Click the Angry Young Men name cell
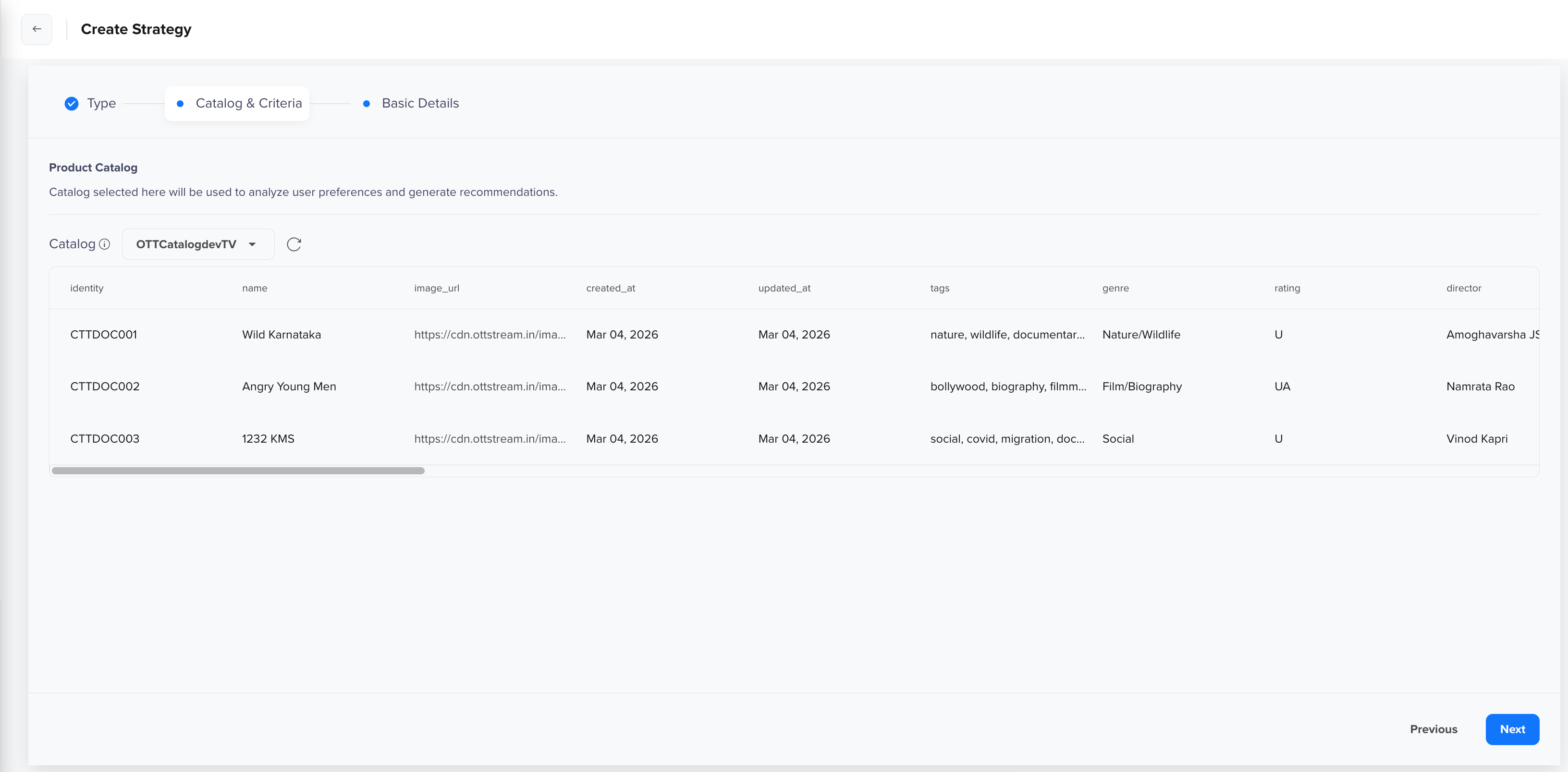The height and width of the screenshot is (772, 1568). pos(289,386)
